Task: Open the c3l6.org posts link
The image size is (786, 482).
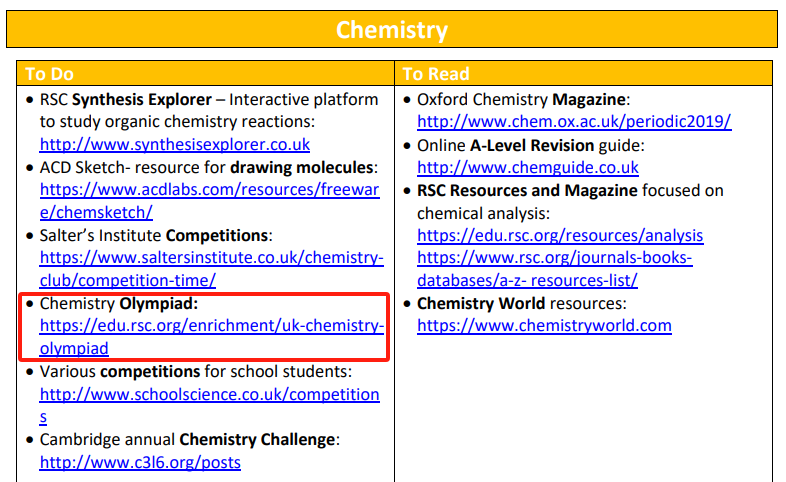Action: 140,462
